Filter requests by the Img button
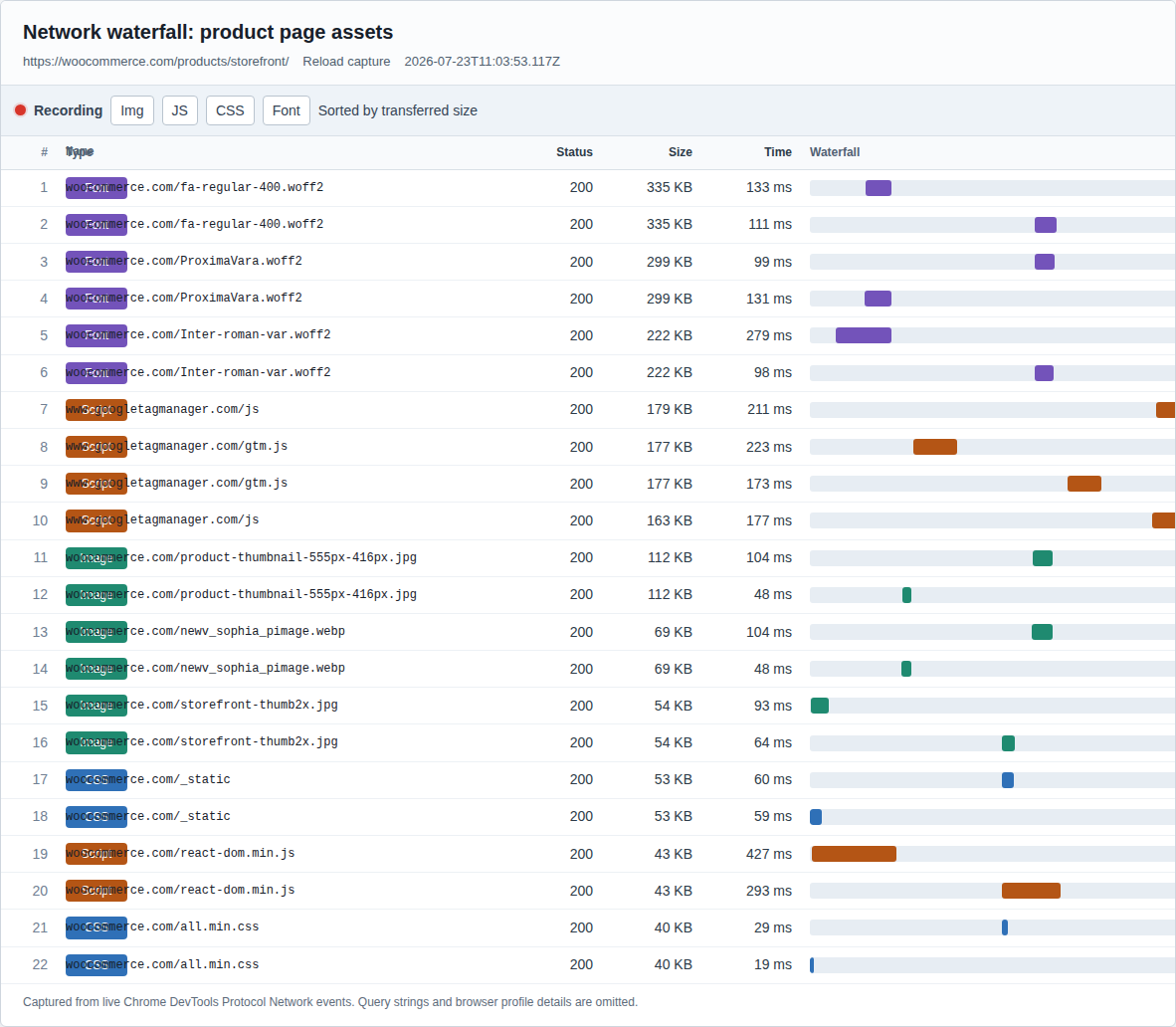Image resolution: width=1176 pixels, height=1027 pixels. click(132, 110)
